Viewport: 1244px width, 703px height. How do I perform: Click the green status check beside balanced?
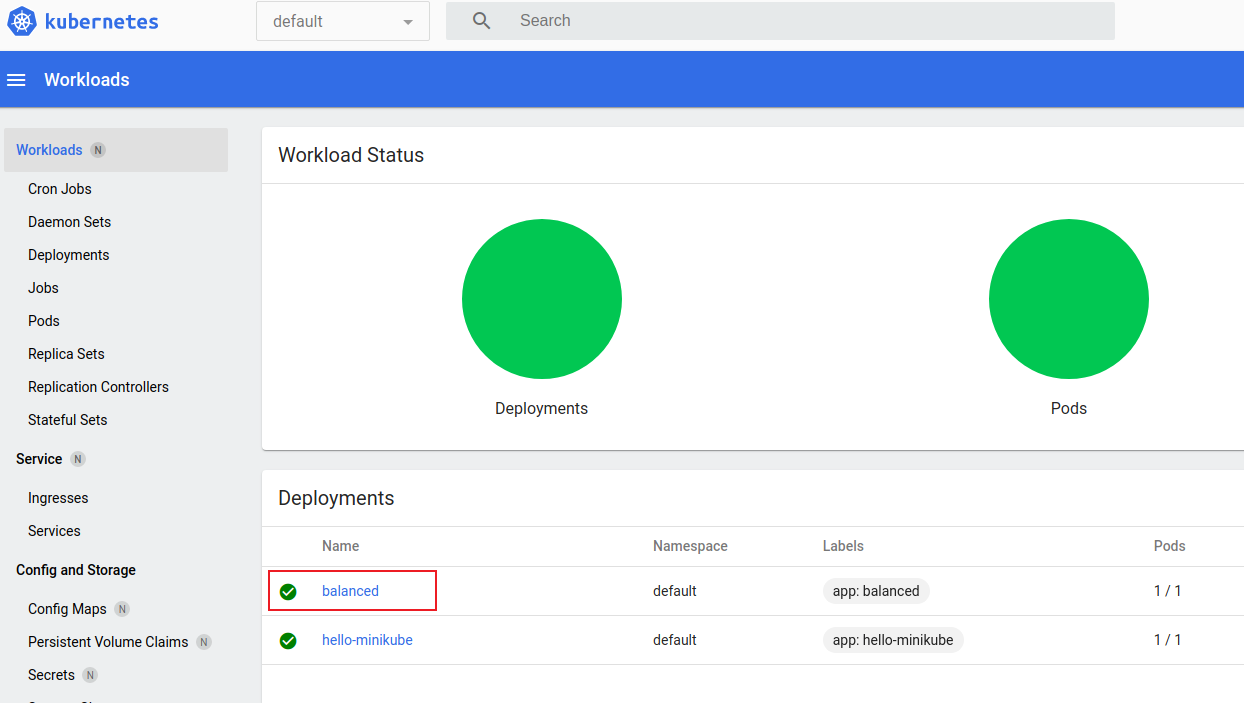click(x=288, y=592)
